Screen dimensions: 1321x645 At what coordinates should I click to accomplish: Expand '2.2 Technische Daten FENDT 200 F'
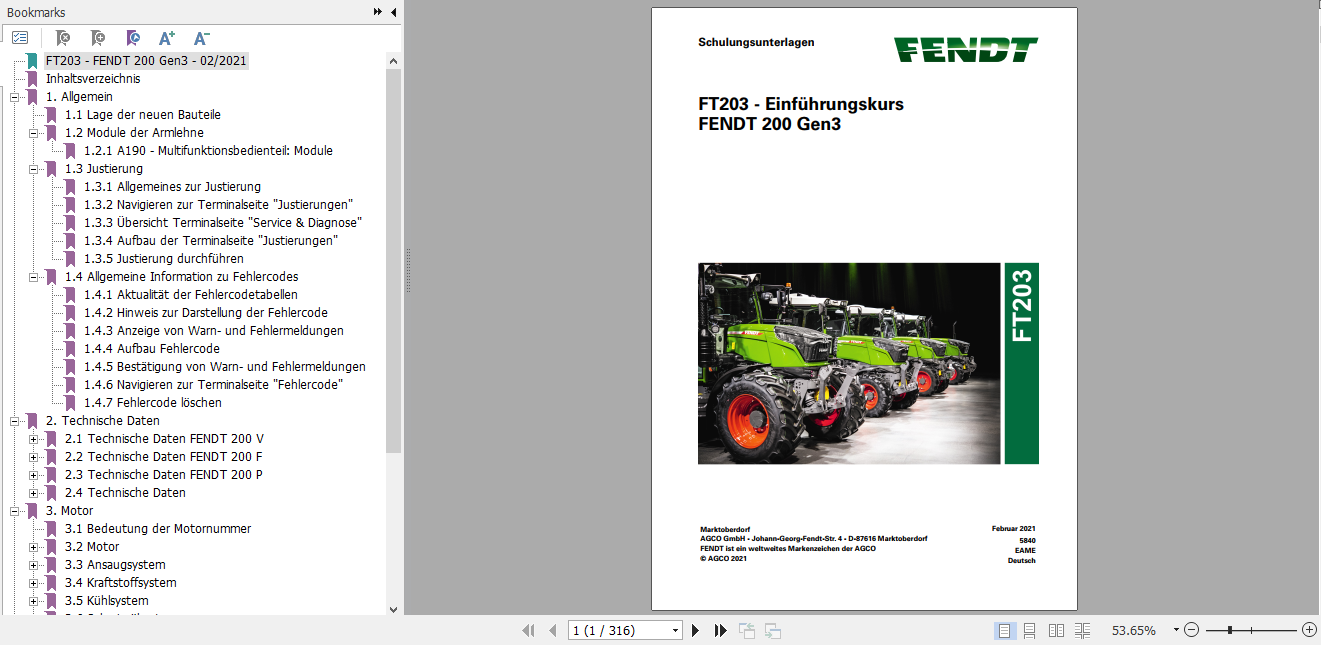click(x=33, y=457)
